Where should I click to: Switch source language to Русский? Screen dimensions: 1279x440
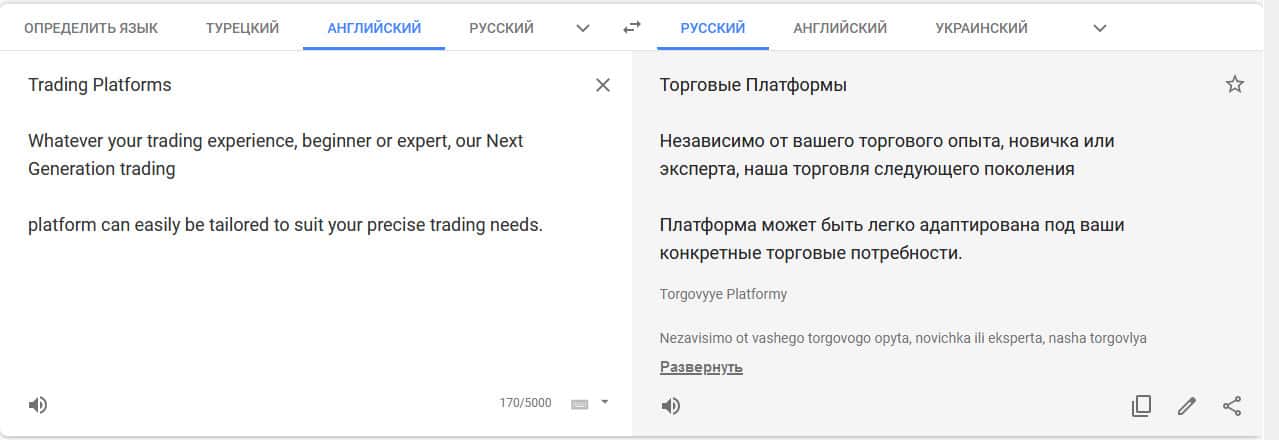[501, 28]
